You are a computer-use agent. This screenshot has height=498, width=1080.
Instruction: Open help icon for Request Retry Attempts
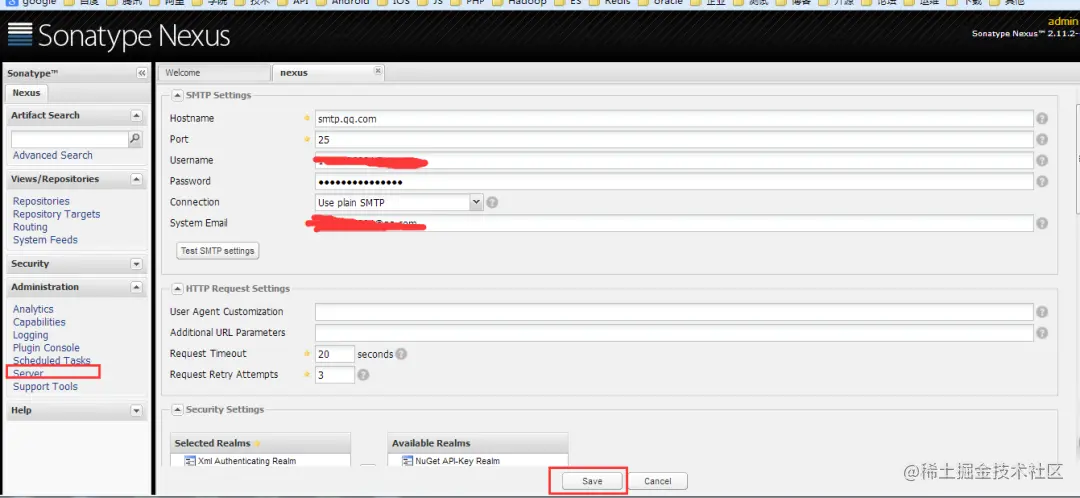(x=363, y=375)
